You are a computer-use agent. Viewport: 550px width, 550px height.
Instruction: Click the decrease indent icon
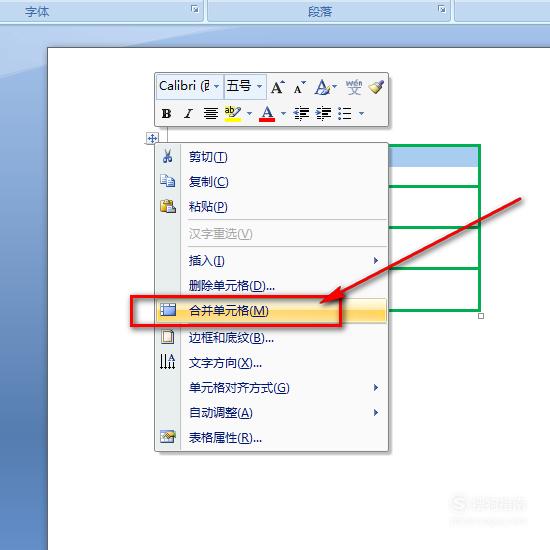pos(301,113)
